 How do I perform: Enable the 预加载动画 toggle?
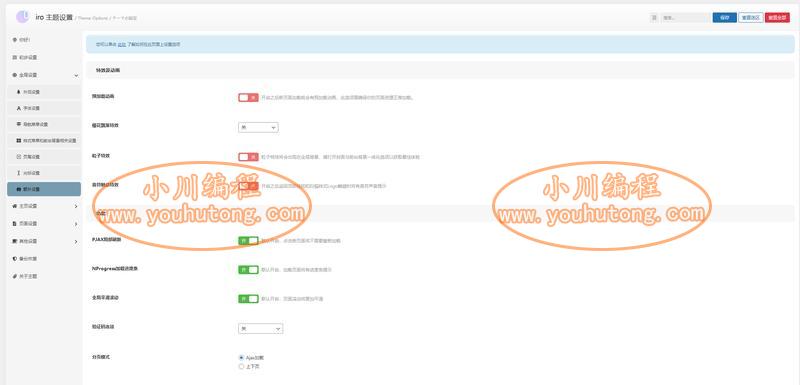[x=248, y=97]
